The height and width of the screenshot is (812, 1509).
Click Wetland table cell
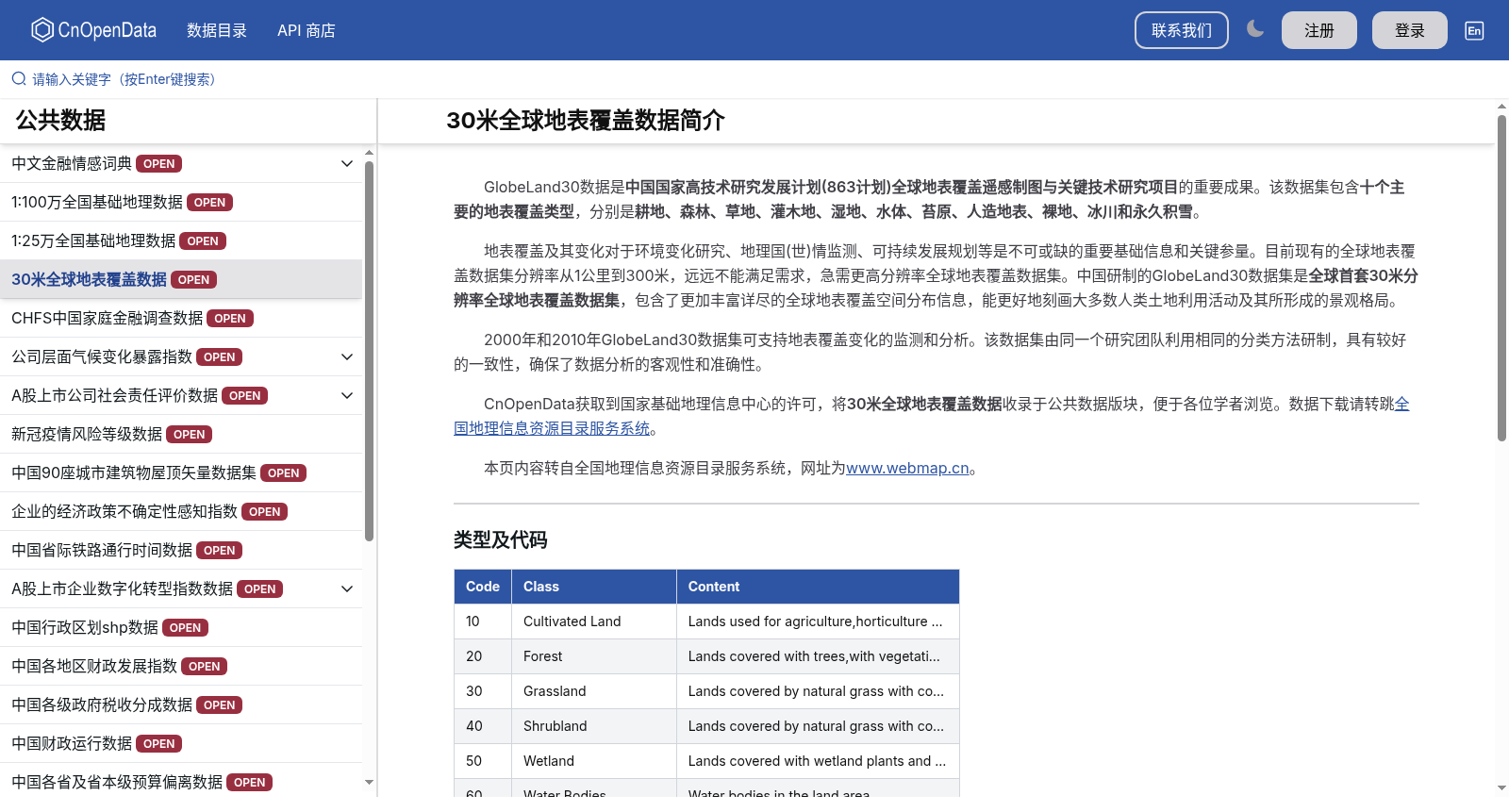(594, 761)
